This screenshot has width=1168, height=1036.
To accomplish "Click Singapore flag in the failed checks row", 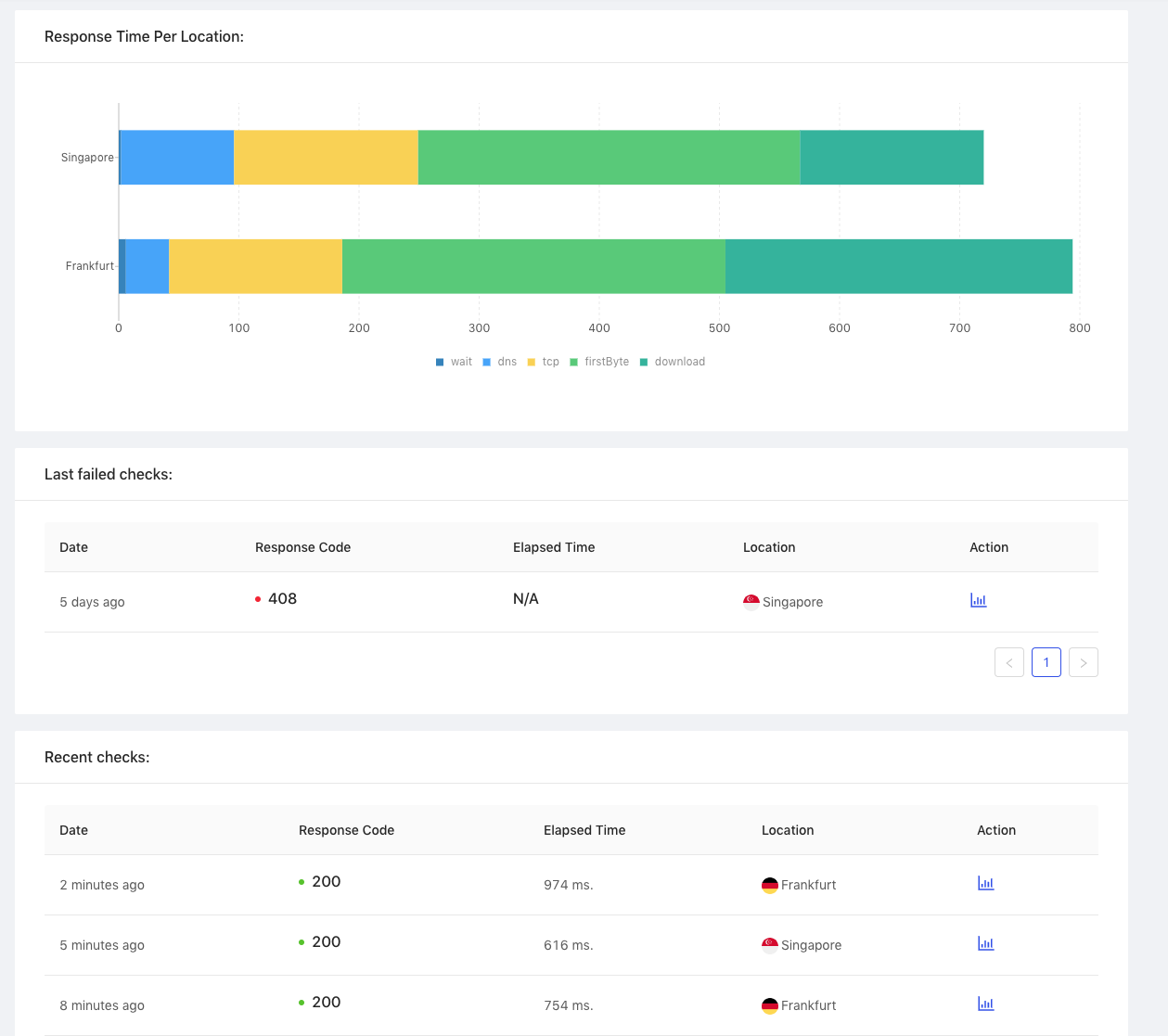I will pyautogui.click(x=751, y=602).
